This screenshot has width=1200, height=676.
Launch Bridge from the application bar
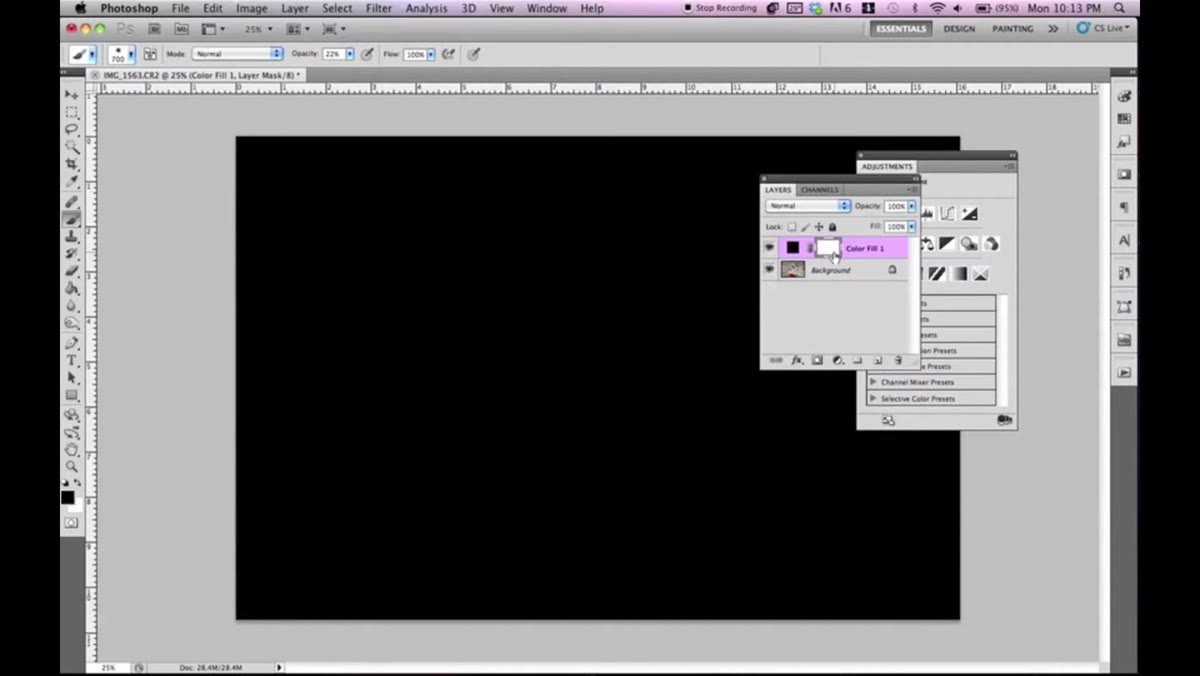(155, 29)
